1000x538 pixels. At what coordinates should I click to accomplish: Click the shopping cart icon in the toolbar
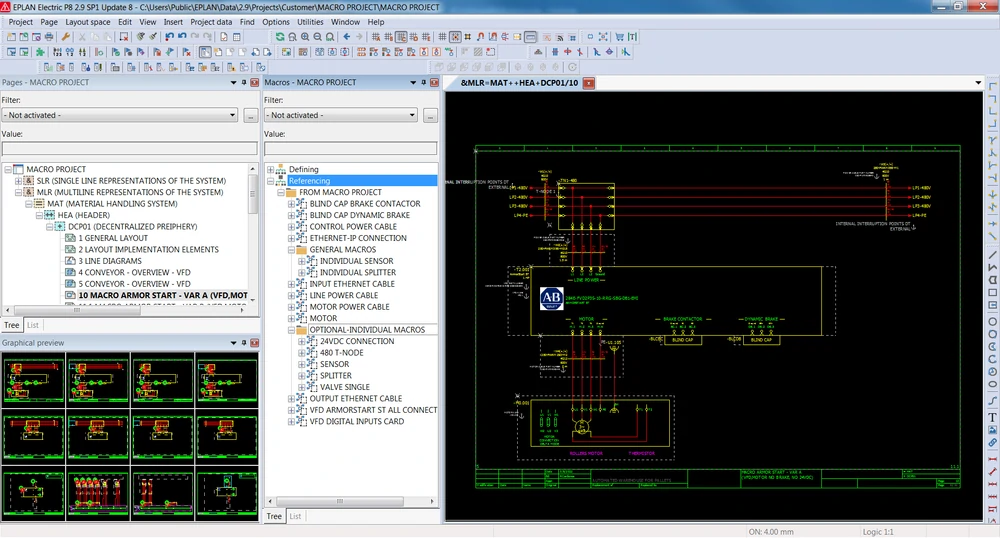pyautogui.click(x=619, y=37)
